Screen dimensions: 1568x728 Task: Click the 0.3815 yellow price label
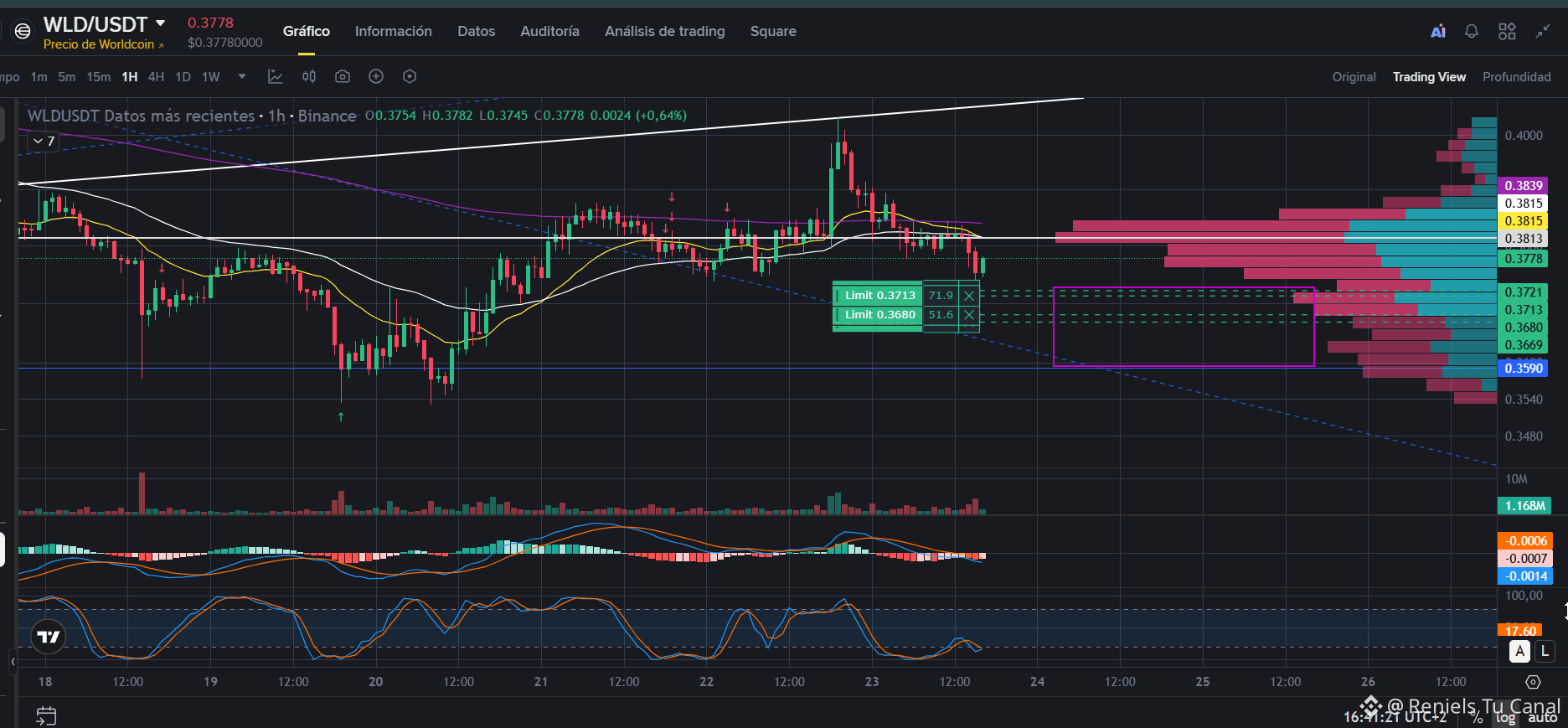[x=1523, y=221]
